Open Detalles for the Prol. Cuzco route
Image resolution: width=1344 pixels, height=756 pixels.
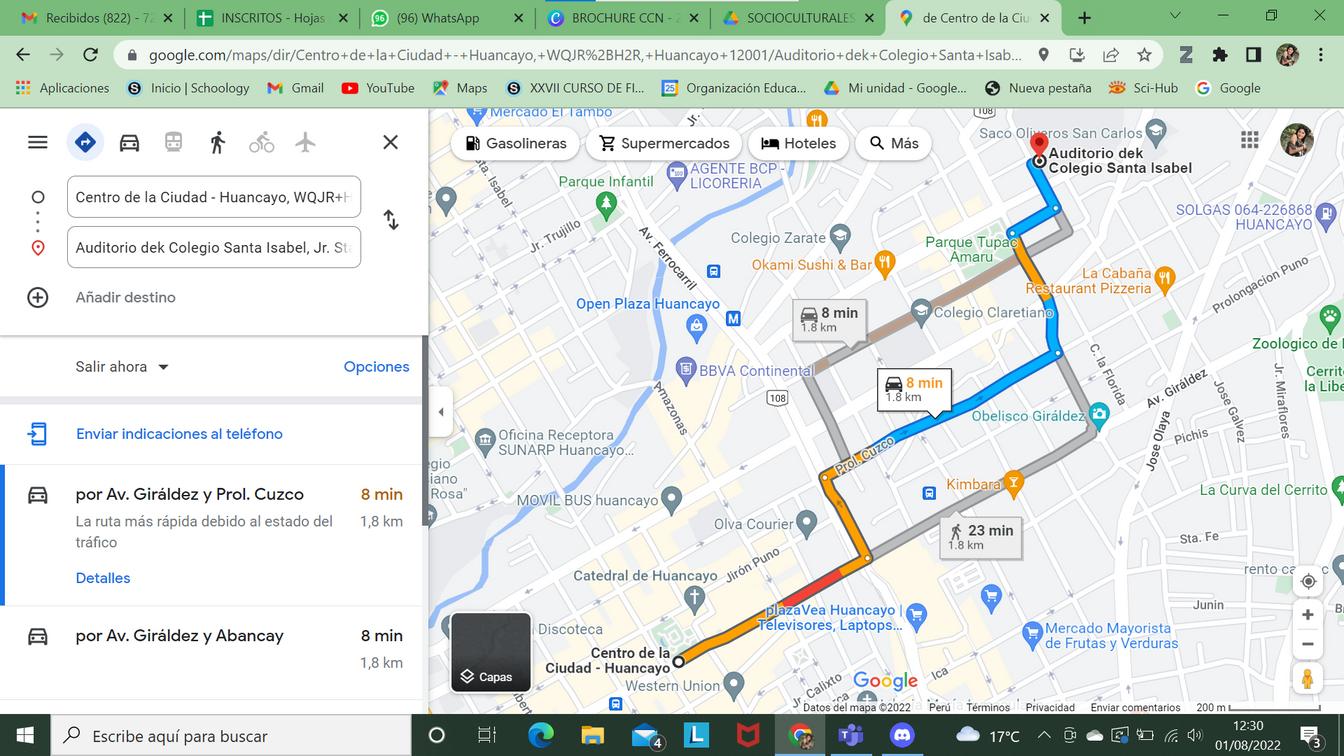tap(103, 578)
